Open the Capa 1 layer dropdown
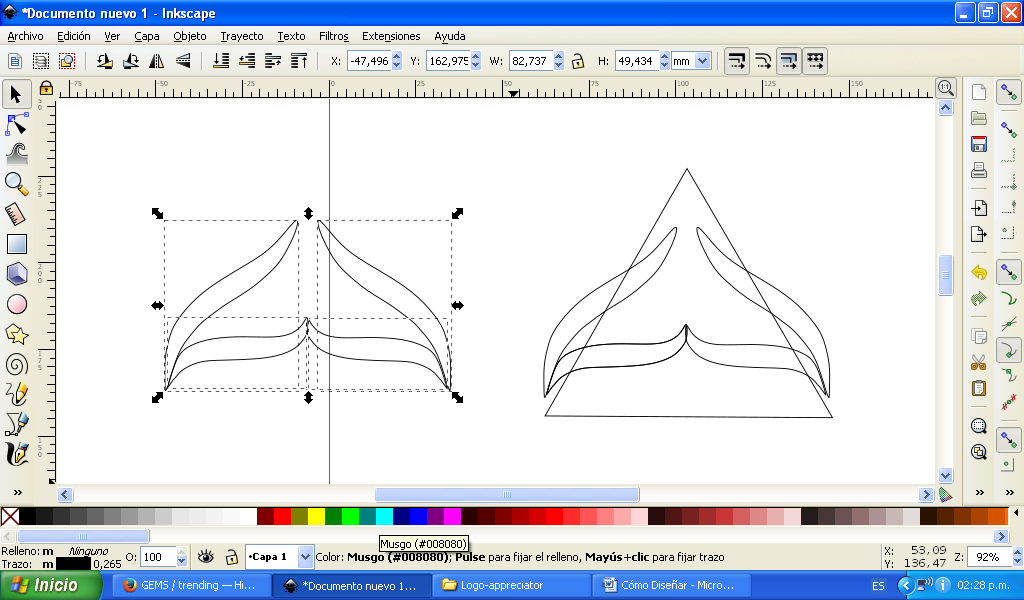 pyautogui.click(x=305, y=557)
